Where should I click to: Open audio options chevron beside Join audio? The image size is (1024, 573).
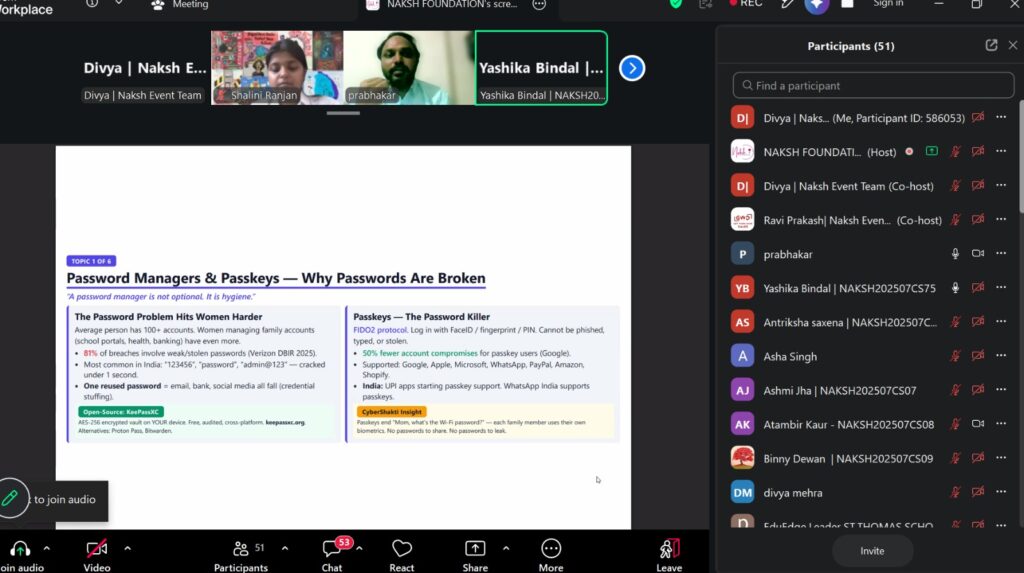pos(46,549)
